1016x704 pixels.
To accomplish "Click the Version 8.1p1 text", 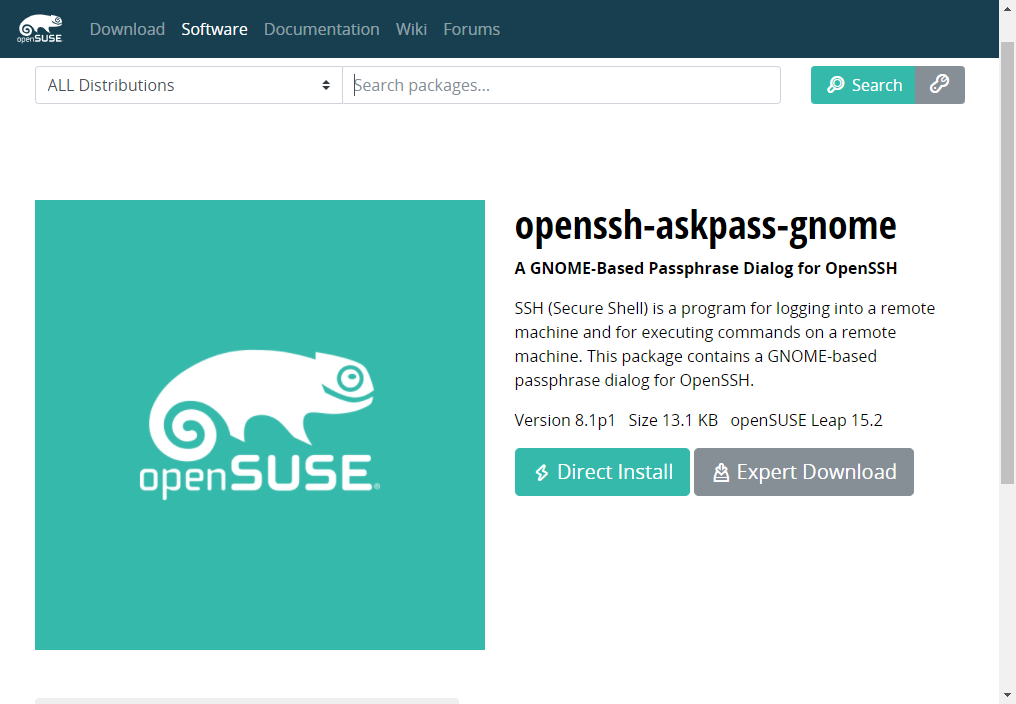I will [565, 420].
